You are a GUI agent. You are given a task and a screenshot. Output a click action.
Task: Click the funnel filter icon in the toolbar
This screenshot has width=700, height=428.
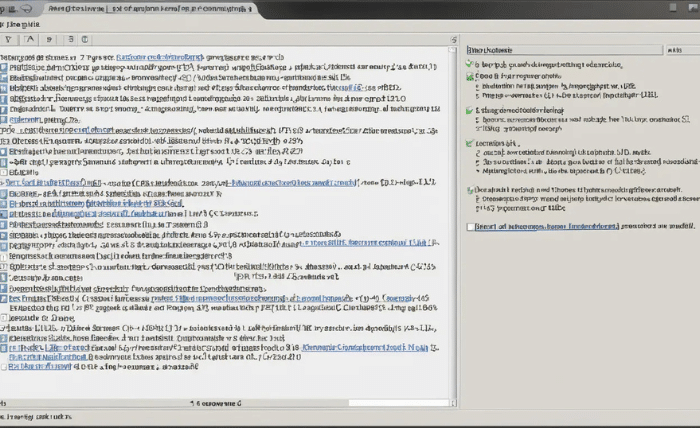(x=9, y=39)
